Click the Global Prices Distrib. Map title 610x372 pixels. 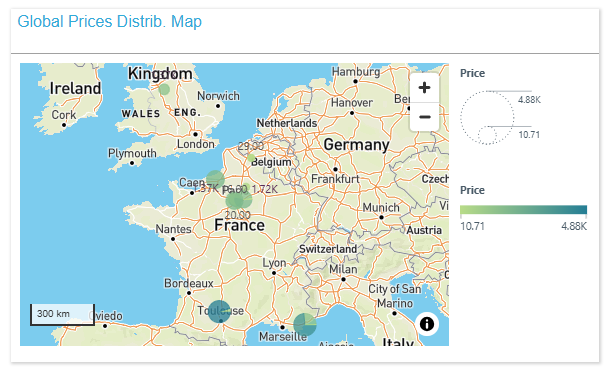click(110, 21)
